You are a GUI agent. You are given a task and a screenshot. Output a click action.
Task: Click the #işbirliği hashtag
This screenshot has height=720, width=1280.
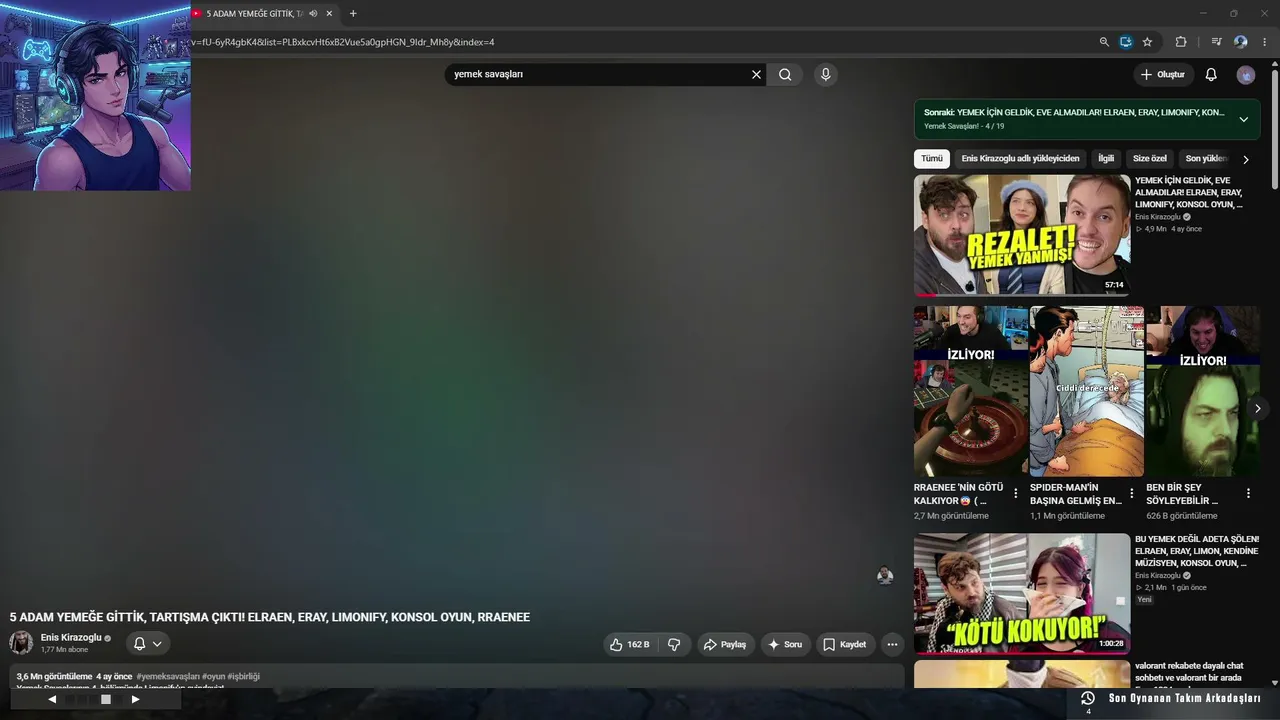[244, 677]
